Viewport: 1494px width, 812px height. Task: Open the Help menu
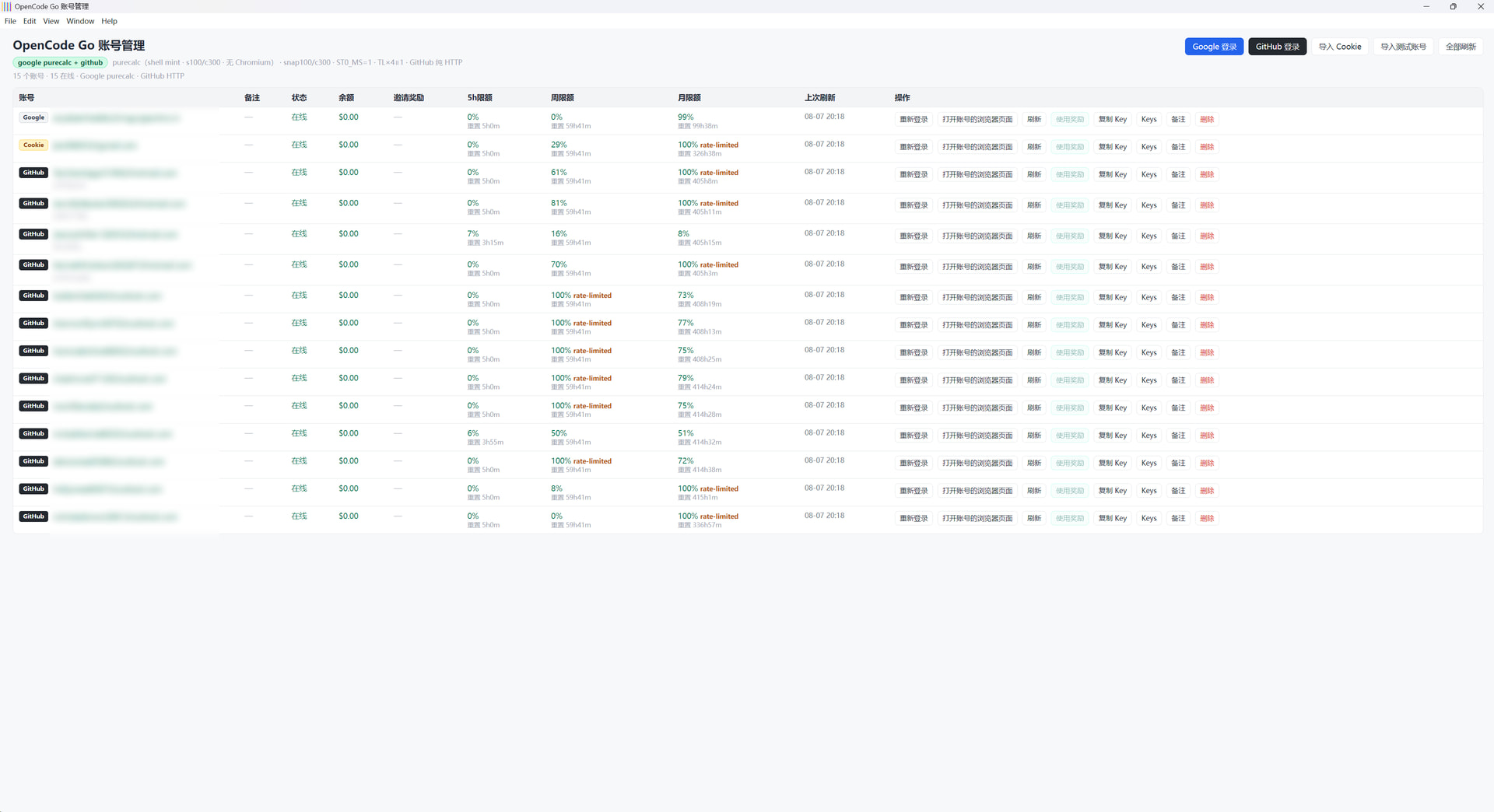pos(110,21)
